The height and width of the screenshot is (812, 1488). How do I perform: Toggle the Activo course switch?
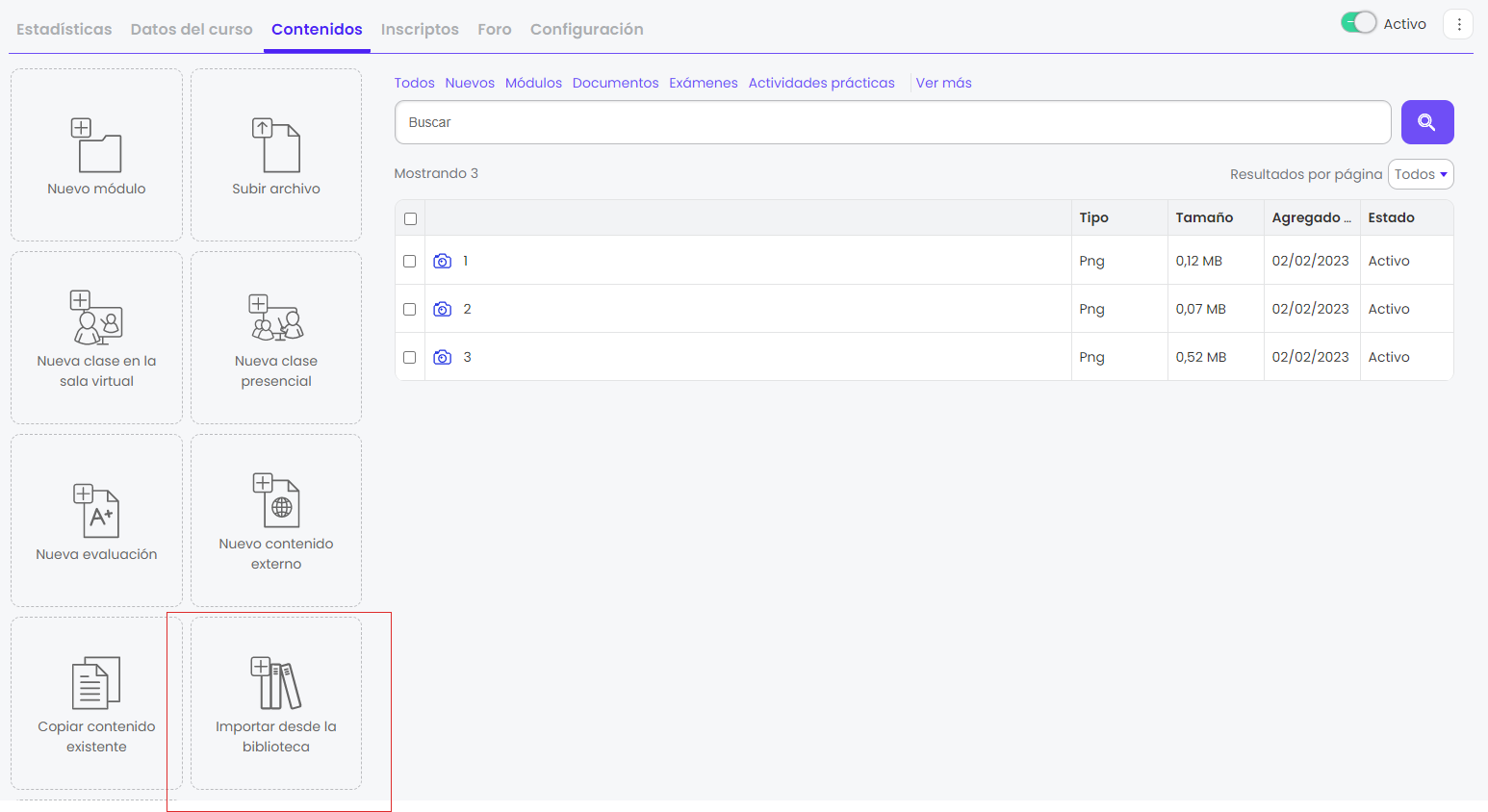pyautogui.click(x=1359, y=23)
